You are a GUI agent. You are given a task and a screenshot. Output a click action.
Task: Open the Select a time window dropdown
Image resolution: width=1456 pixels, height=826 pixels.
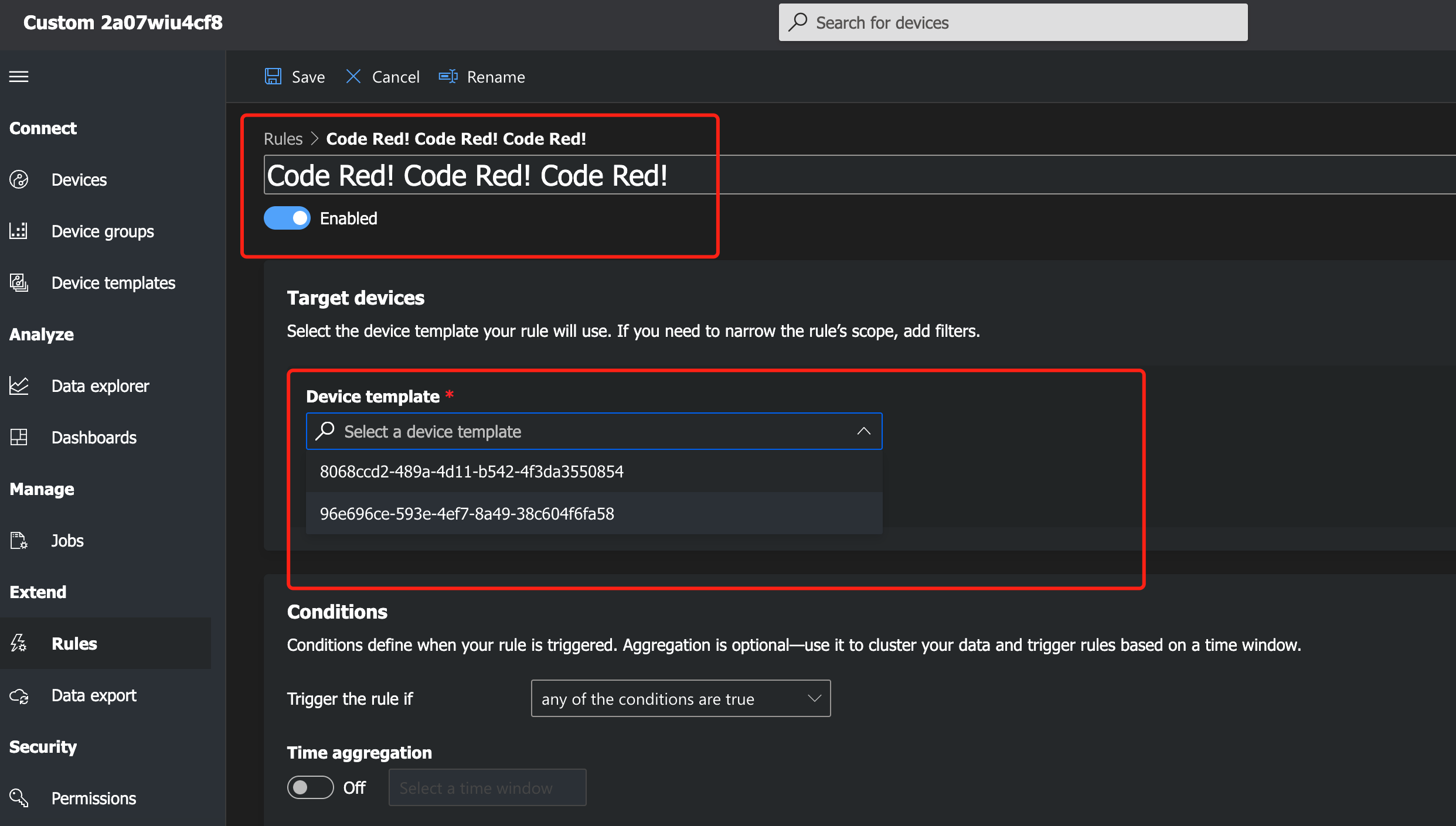pyautogui.click(x=488, y=787)
